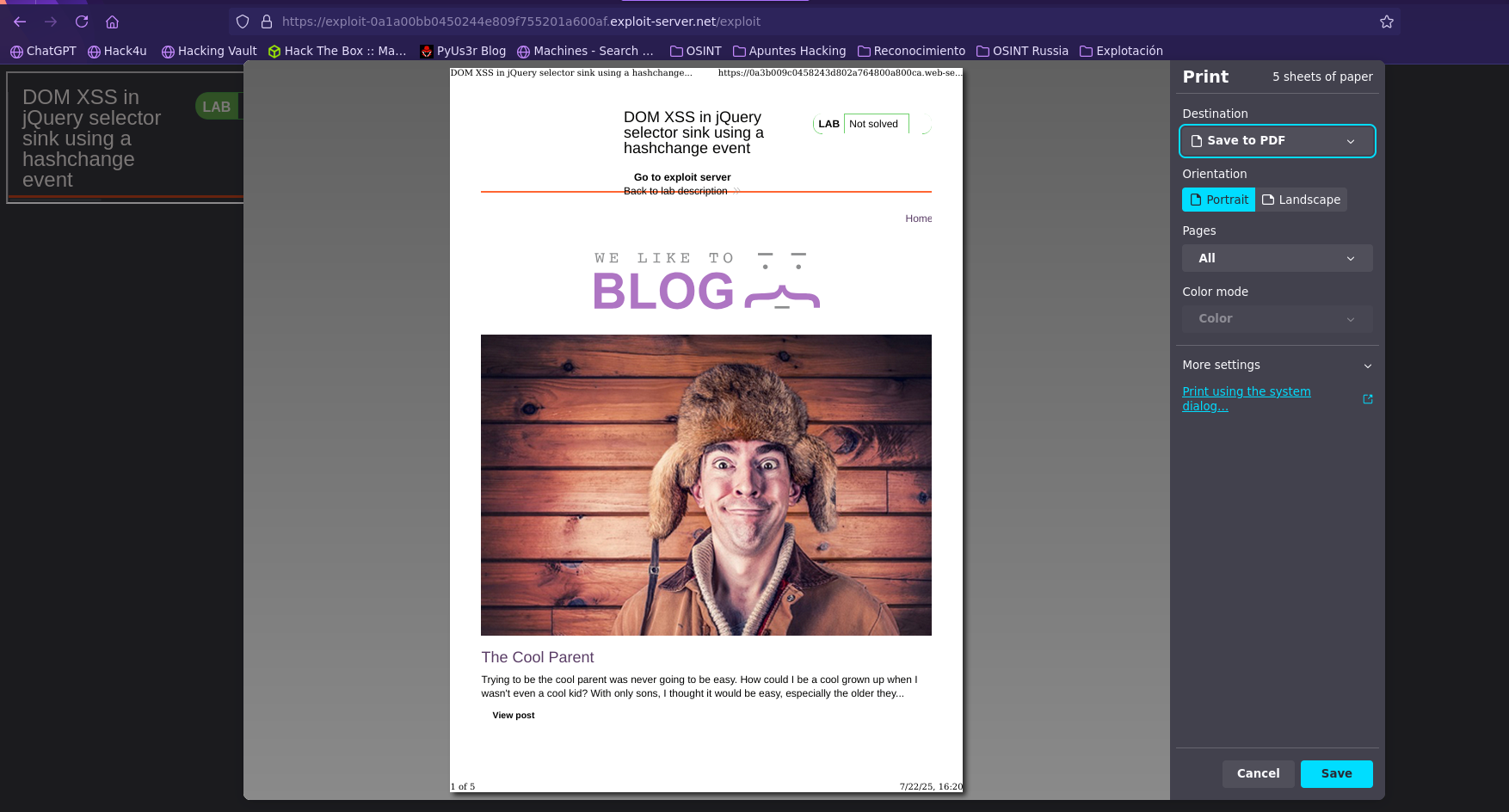Image resolution: width=1509 pixels, height=812 pixels.
Task: Open the browser home icon
Action: tap(113, 22)
